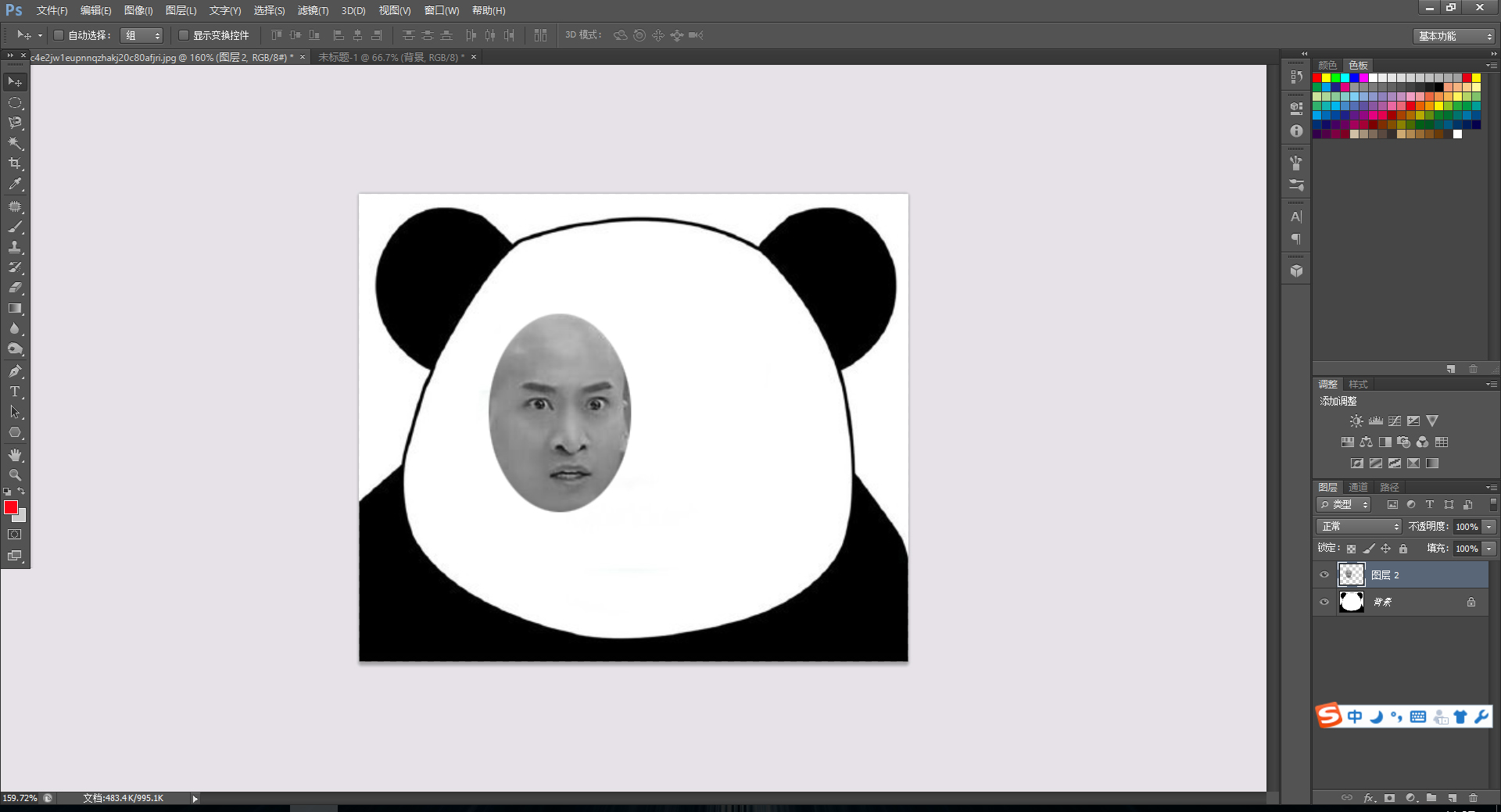
Task: Hide the 背景 layer via eye icon
Action: [x=1324, y=602]
